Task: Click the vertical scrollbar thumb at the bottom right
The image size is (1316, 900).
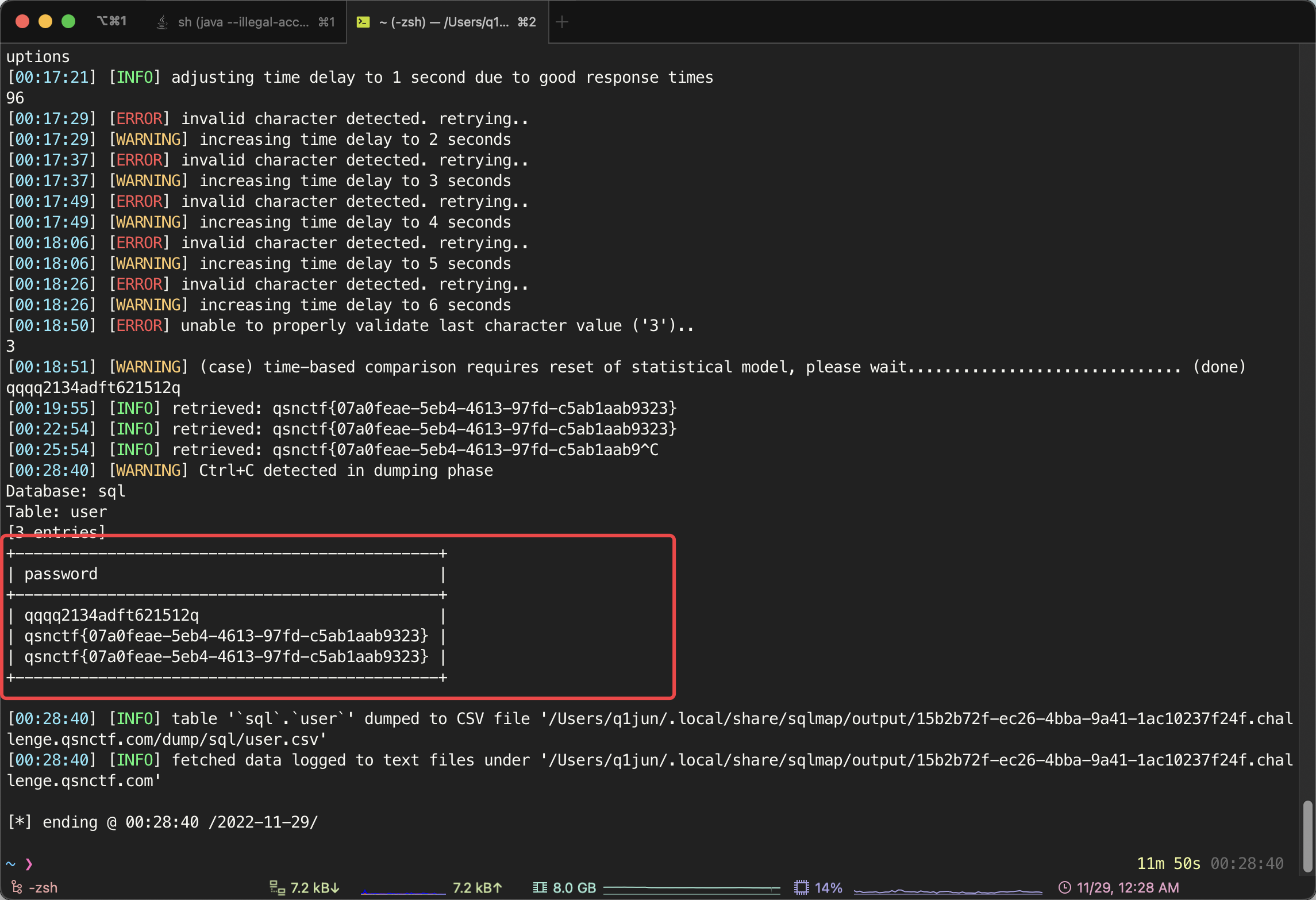Action: click(x=1308, y=836)
